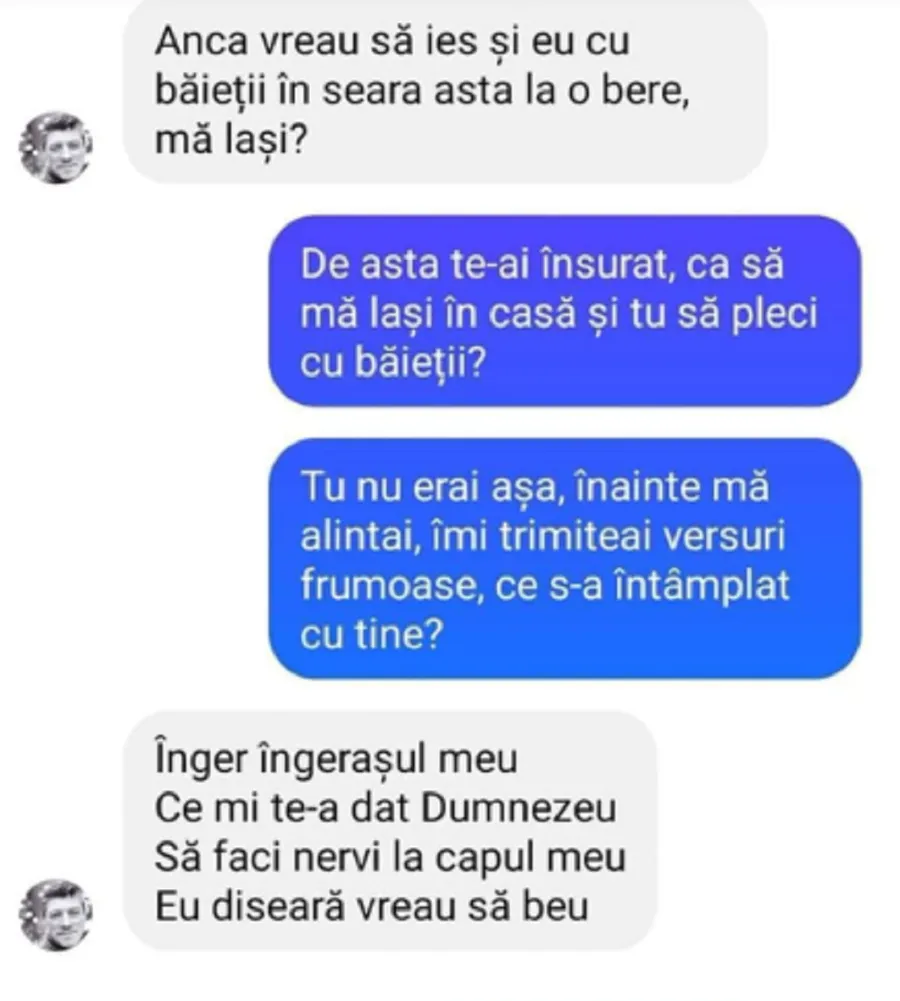Click the text 'cu tine?' in blue bubble
Viewport: 900px width, 1001px height.
371,635
